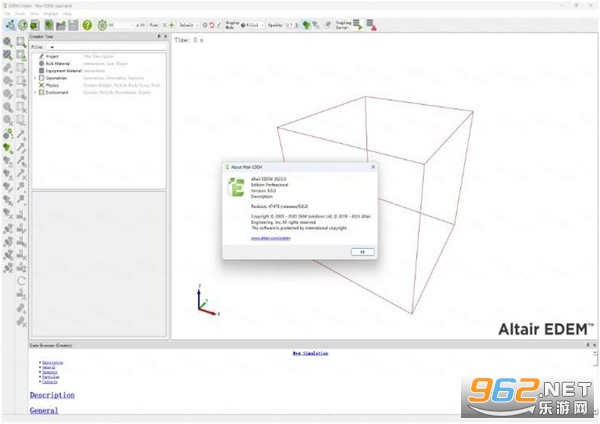Select Equipment Material in the Creator Tree

[64, 71]
